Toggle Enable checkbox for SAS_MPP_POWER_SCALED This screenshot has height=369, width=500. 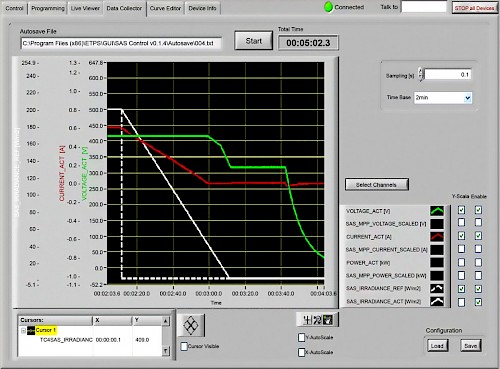coord(478,275)
